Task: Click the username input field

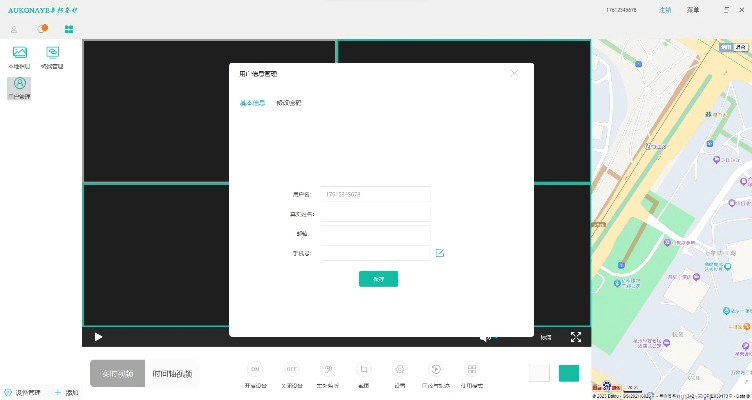Action: pos(375,194)
